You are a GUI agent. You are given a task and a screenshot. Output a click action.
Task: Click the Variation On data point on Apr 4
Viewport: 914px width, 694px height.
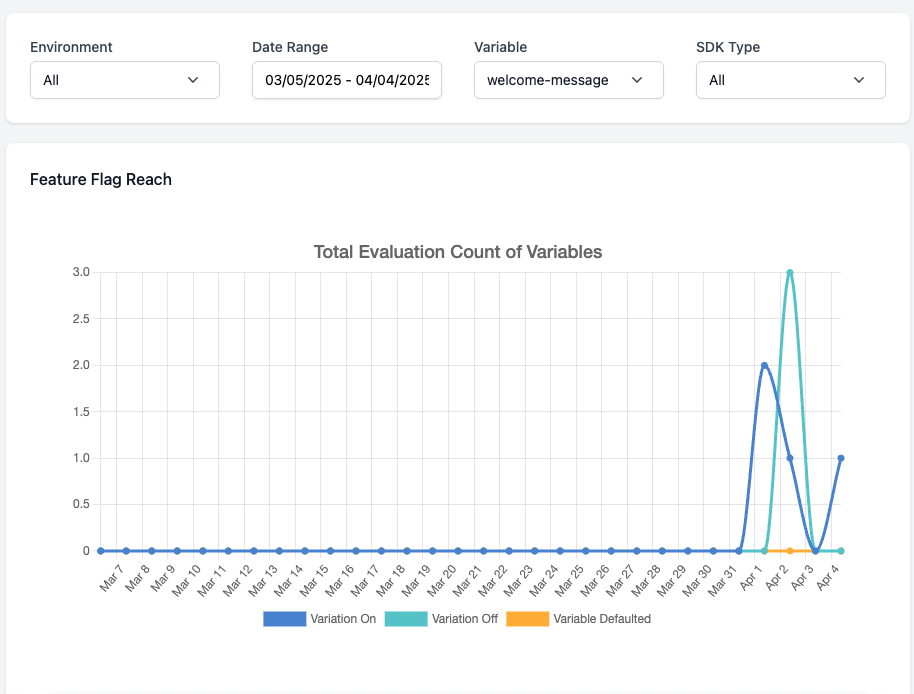[841, 458]
